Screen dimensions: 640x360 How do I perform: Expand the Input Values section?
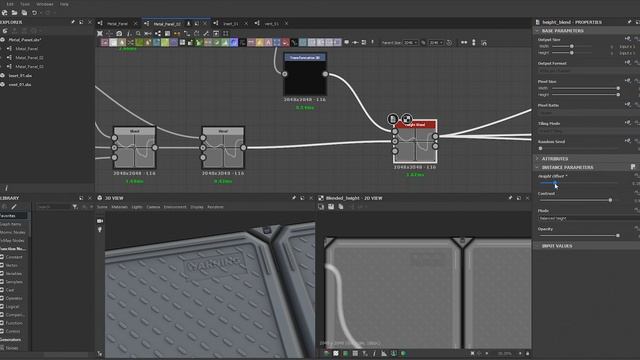[538, 246]
